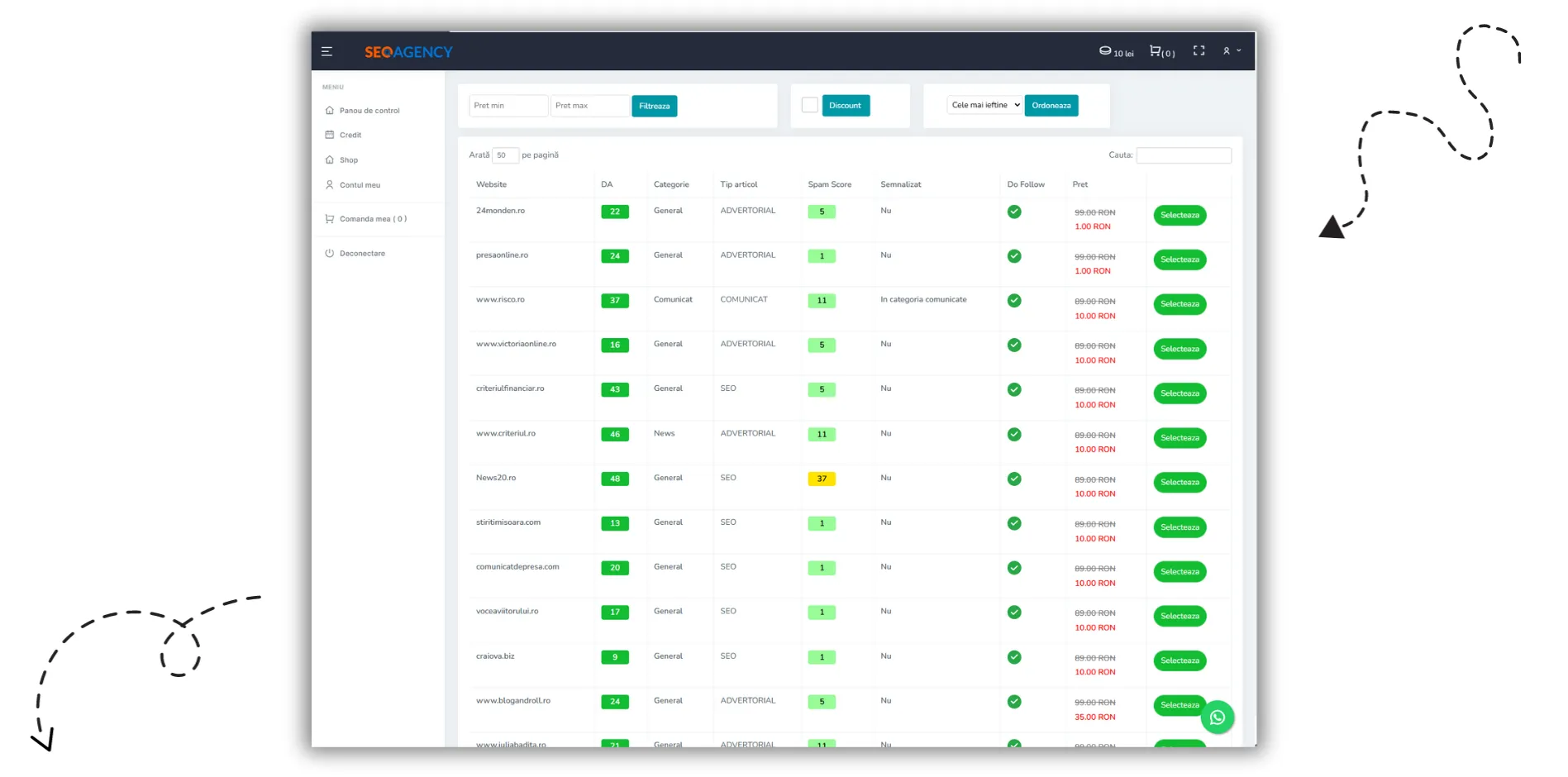Click the SEOAGENCY logo
This screenshot has height=777, width=1568.
(x=408, y=52)
